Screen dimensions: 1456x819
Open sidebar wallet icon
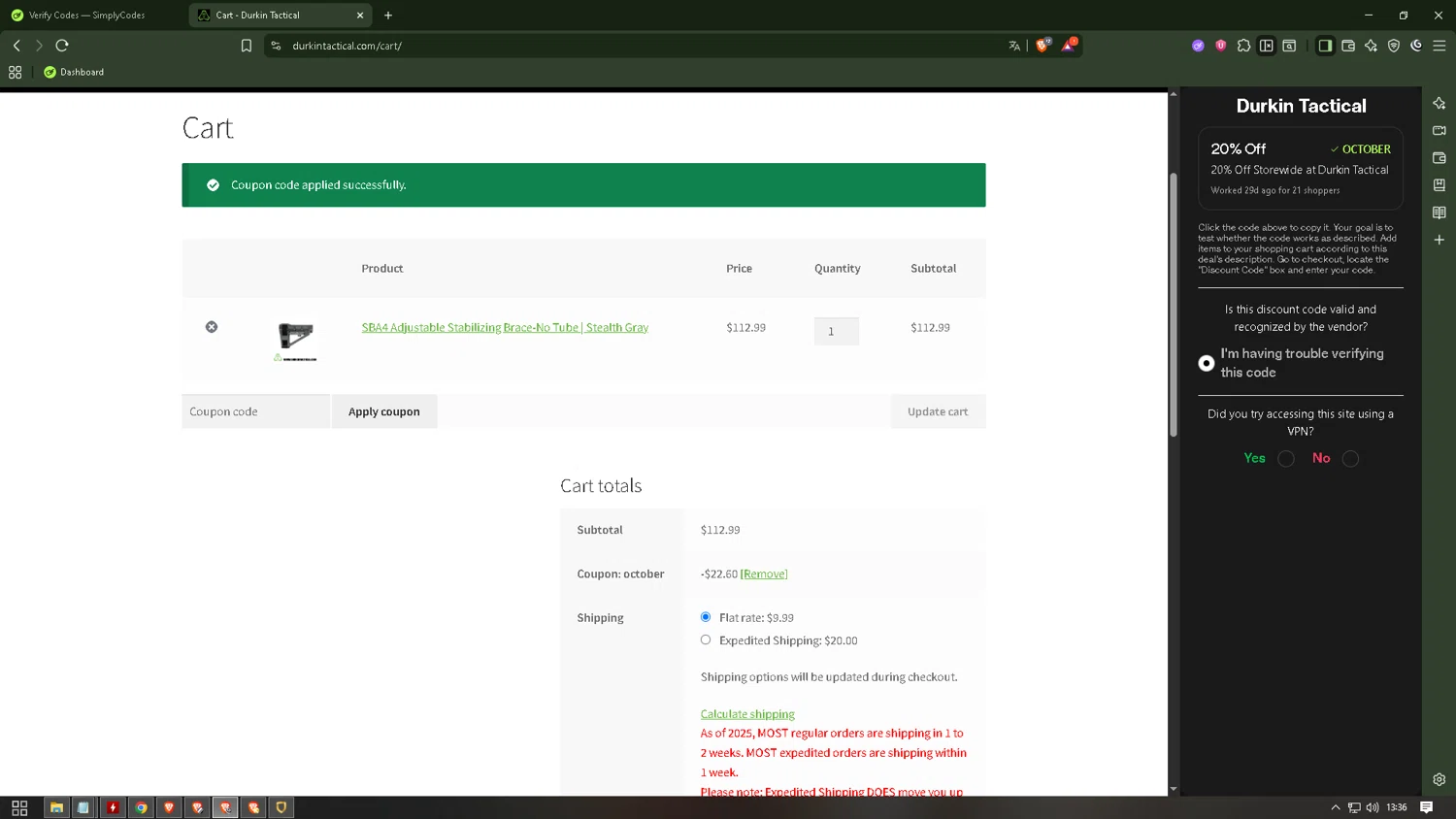[x=1439, y=158]
